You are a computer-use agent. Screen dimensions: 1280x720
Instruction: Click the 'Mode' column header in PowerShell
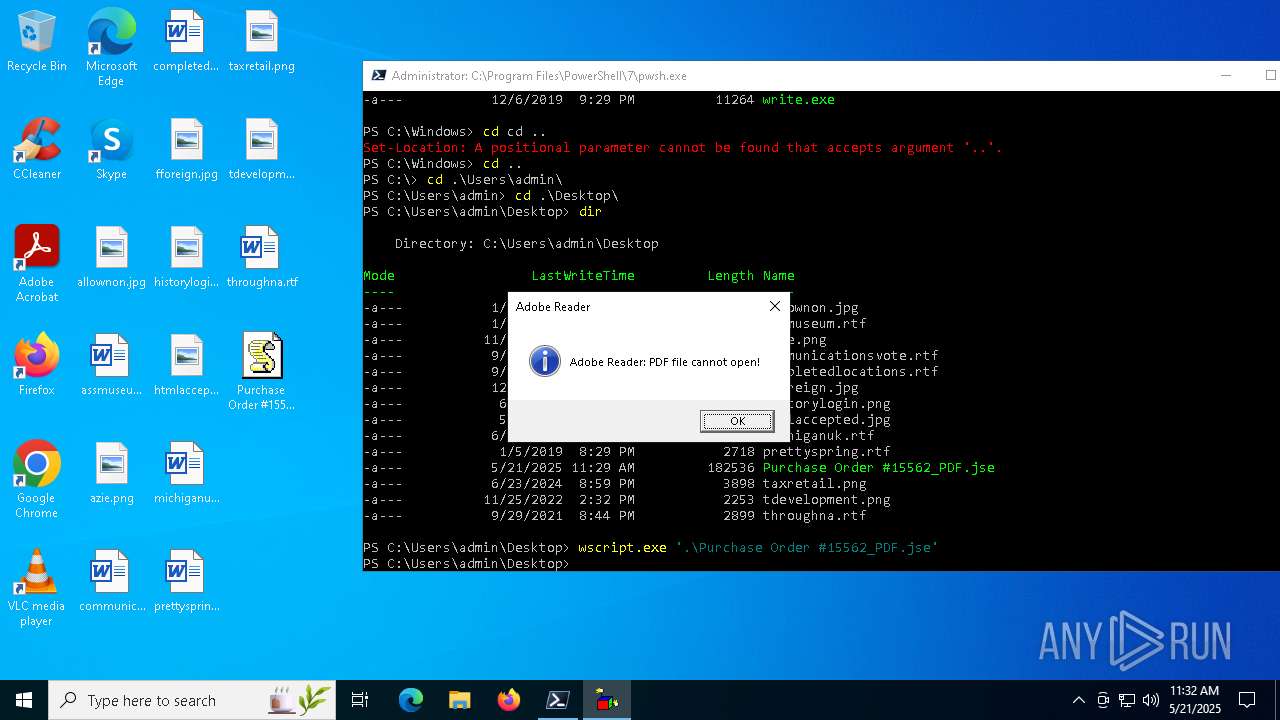[x=379, y=275]
